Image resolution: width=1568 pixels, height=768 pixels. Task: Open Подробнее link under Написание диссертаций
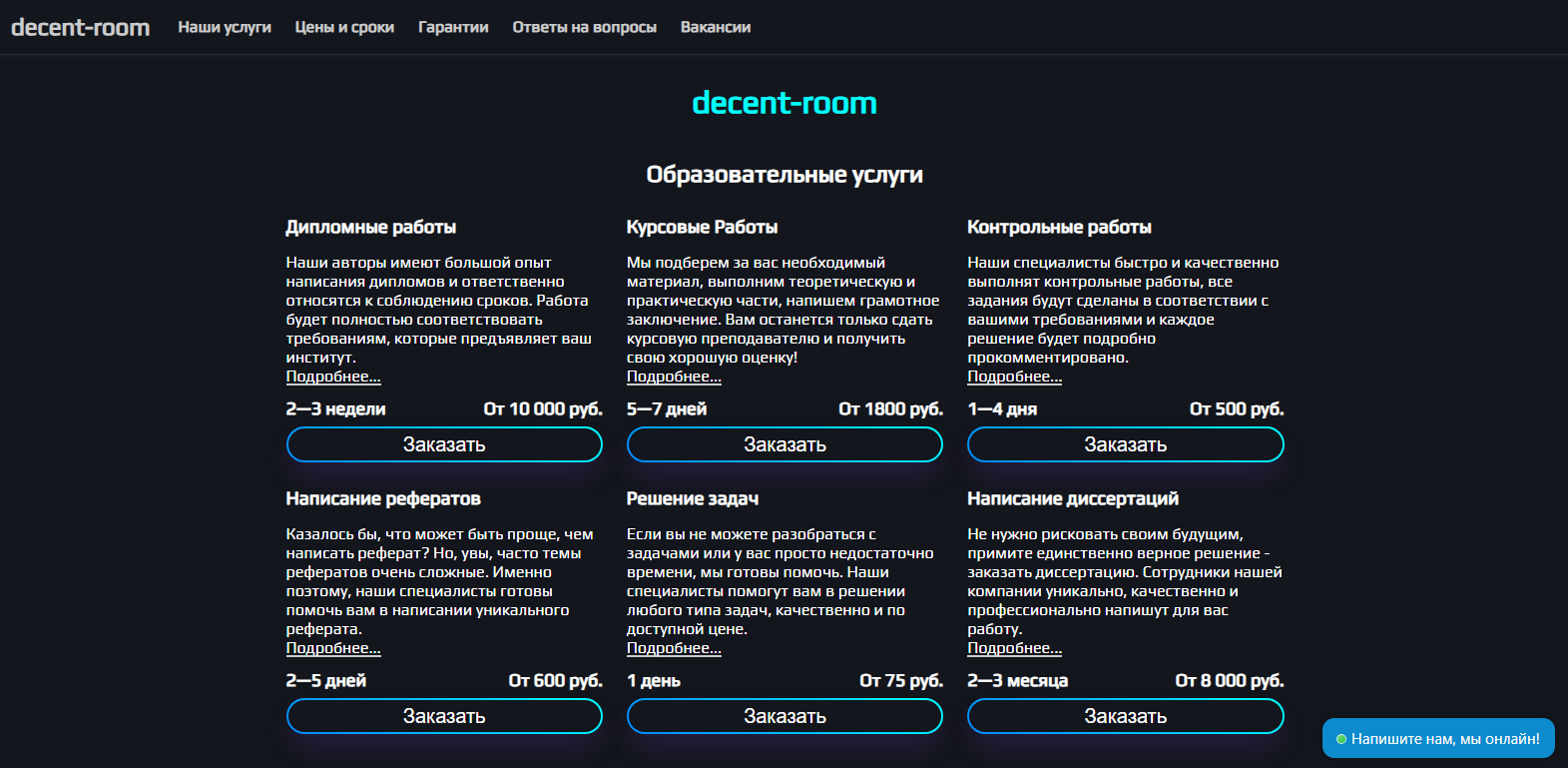coord(1014,648)
